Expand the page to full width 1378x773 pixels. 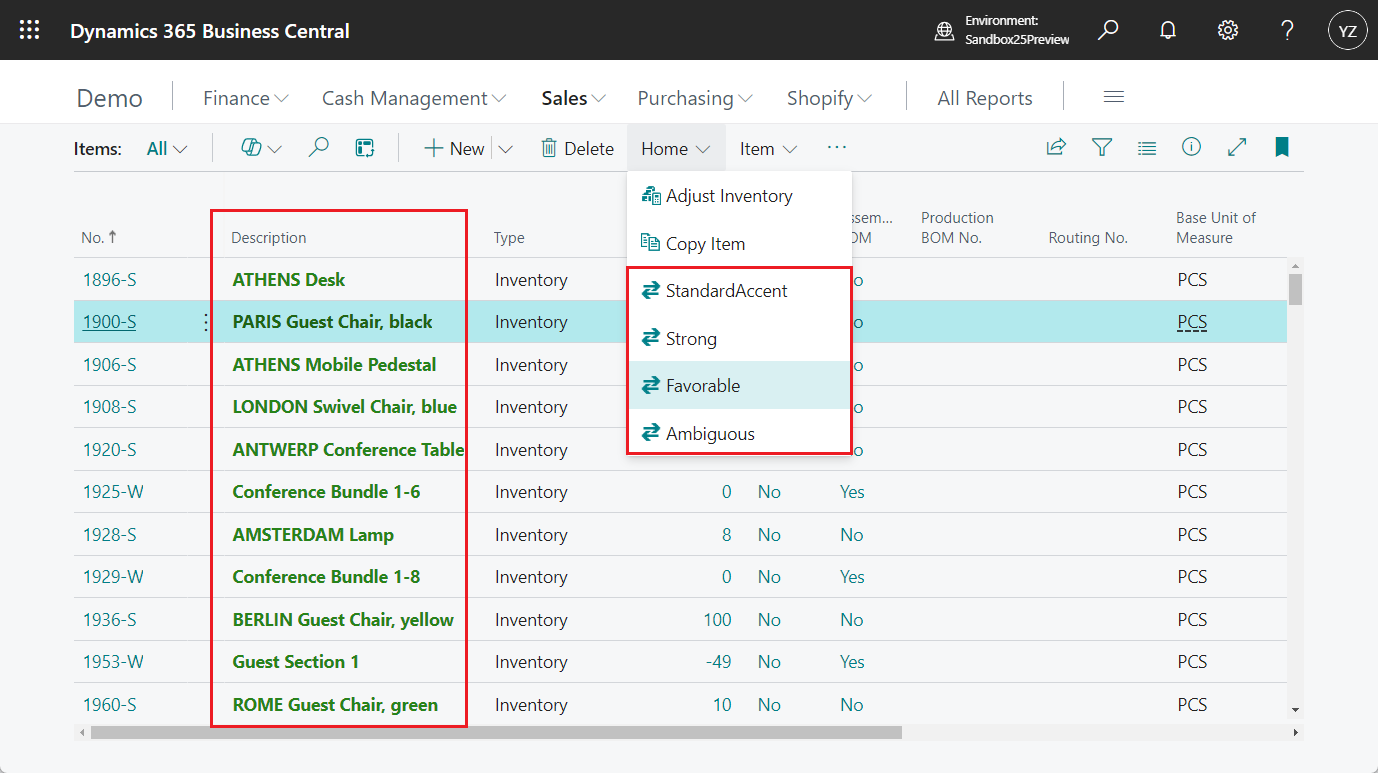coord(1237,148)
